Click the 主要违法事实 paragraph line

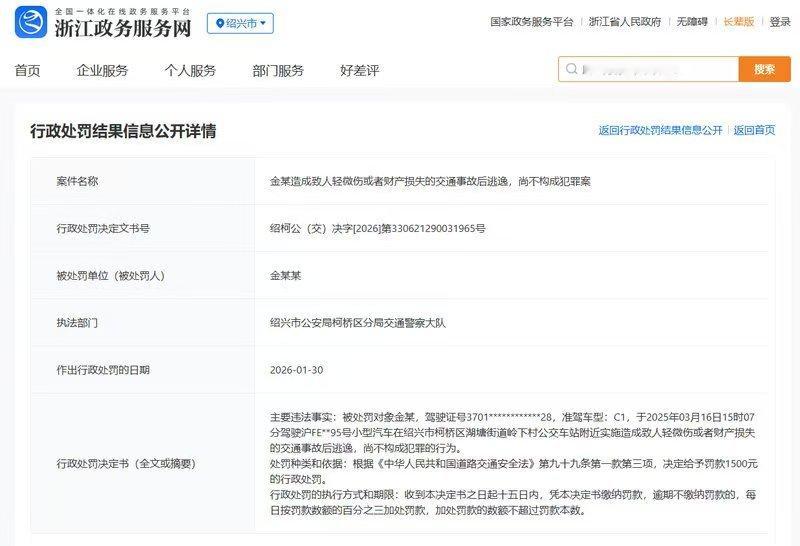pyautogui.click(x=512, y=432)
